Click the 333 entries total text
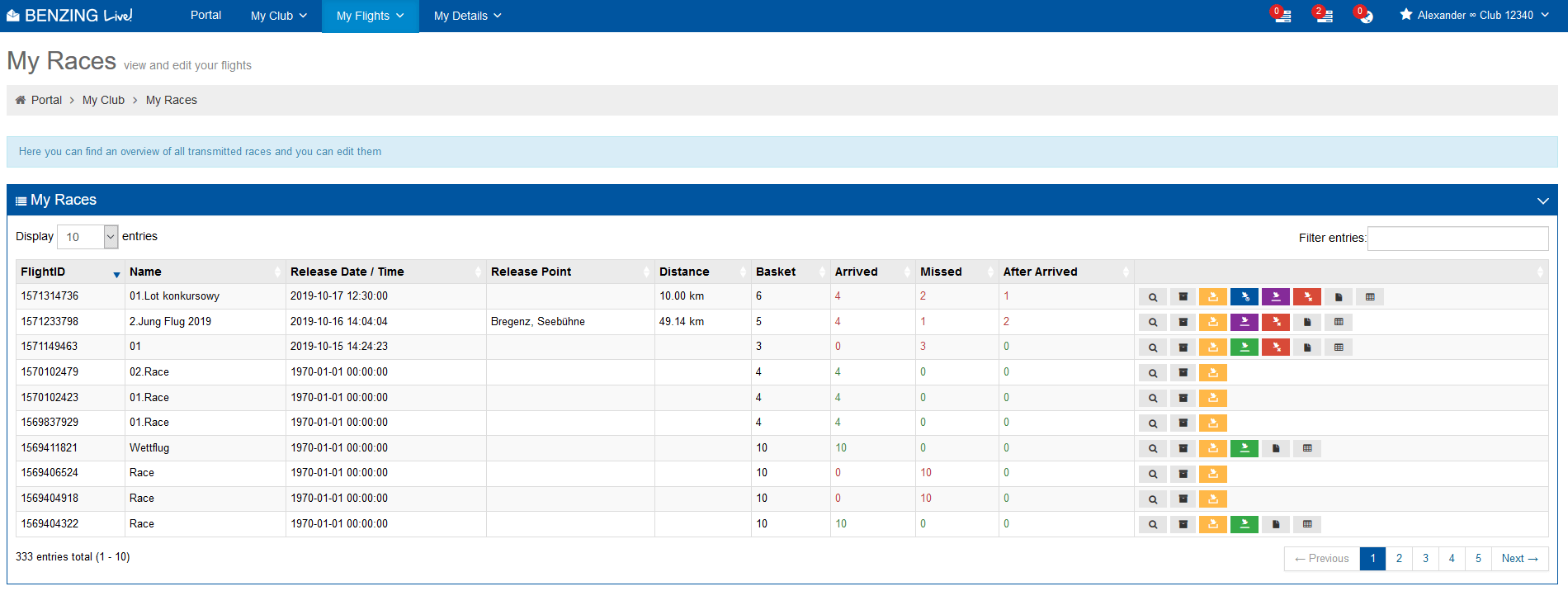The height and width of the screenshot is (591, 1568). point(73,557)
